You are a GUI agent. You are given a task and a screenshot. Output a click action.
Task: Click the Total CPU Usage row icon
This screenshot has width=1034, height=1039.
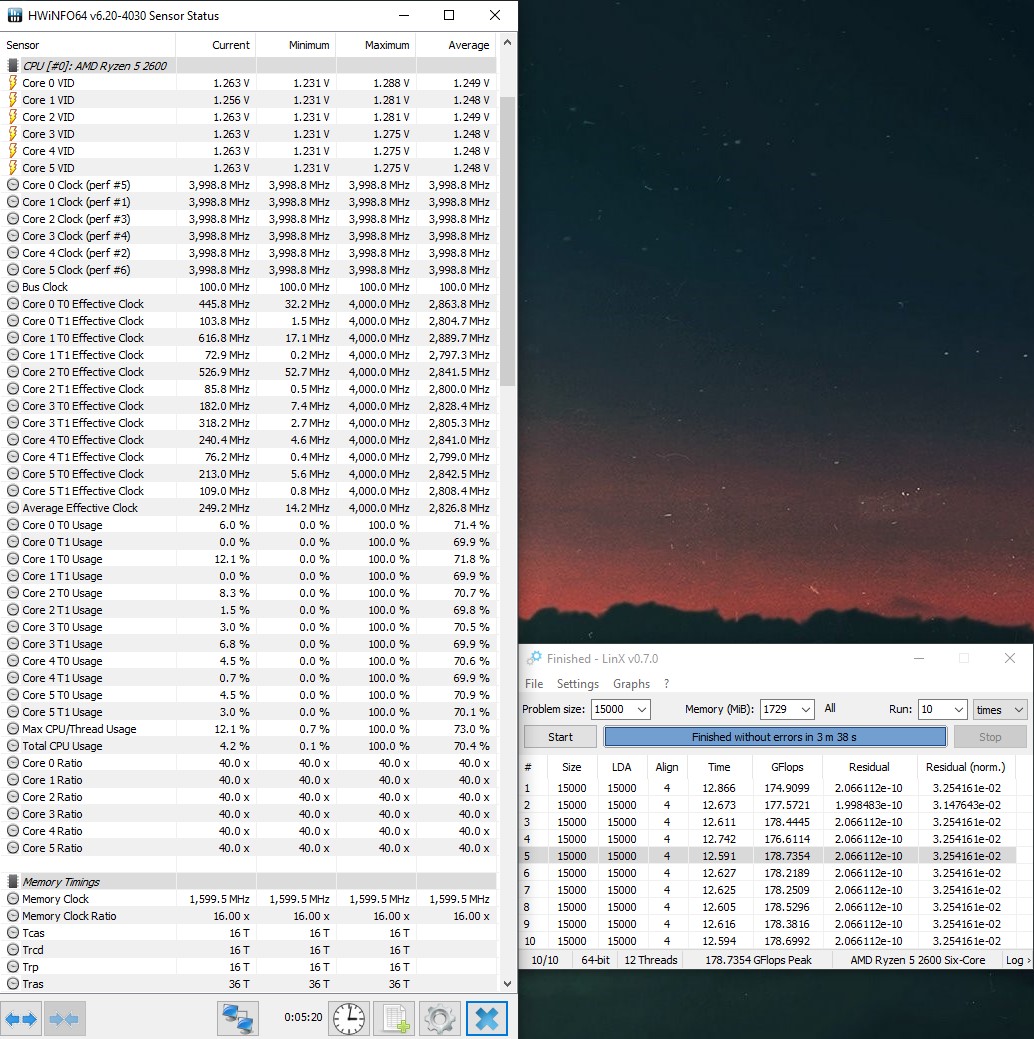tap(13, 745)
